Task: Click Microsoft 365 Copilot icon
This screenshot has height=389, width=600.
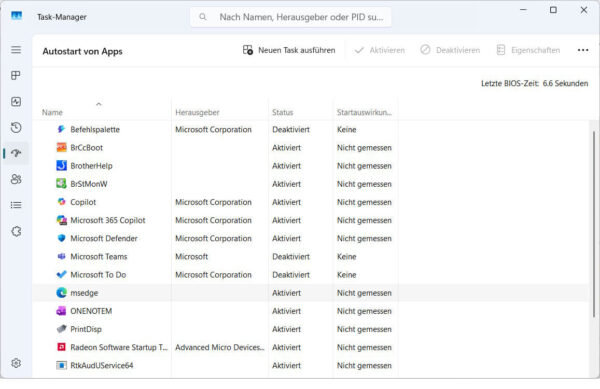Action: coord(61,220)
